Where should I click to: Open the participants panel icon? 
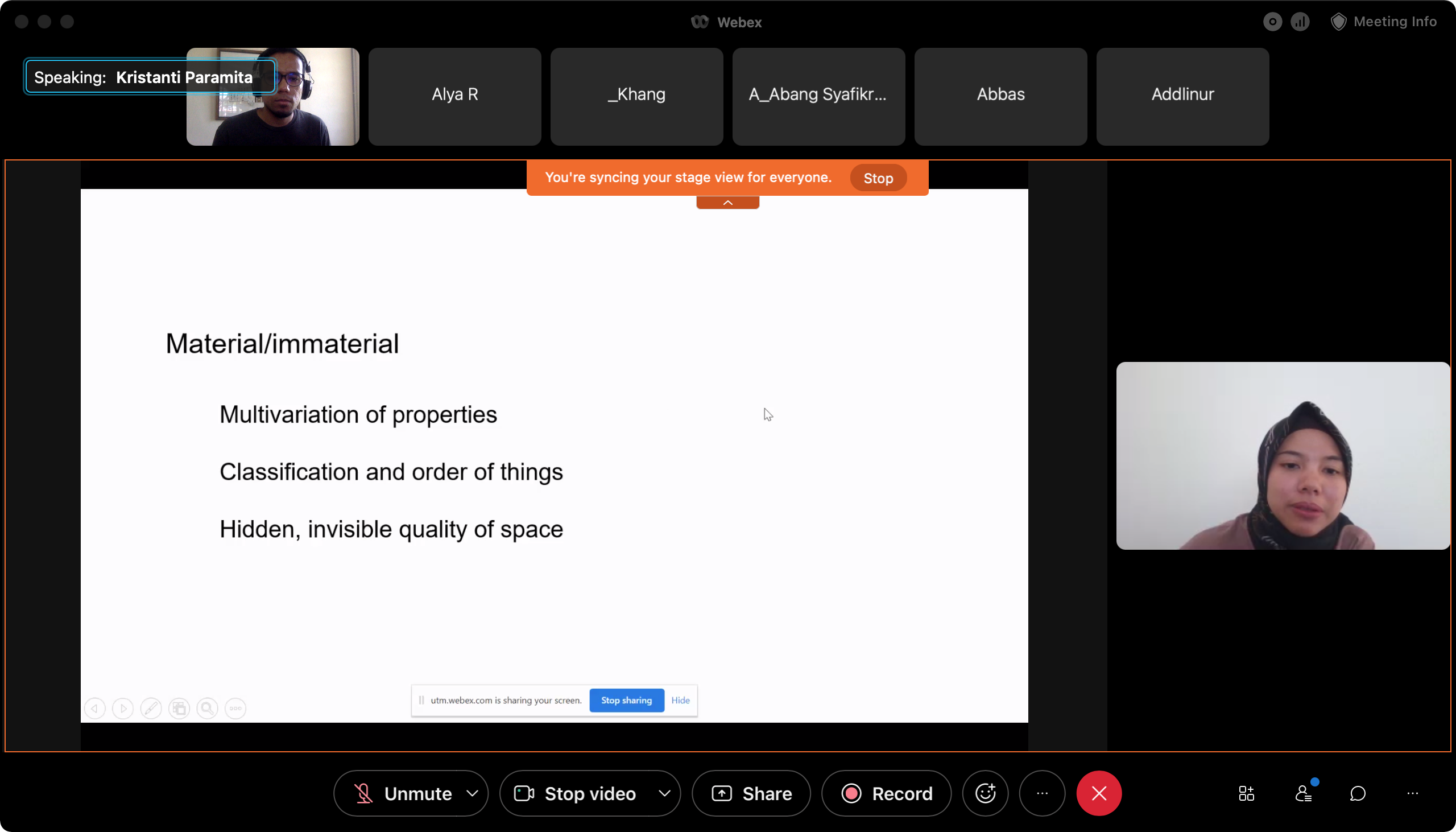pos(1303,793)
